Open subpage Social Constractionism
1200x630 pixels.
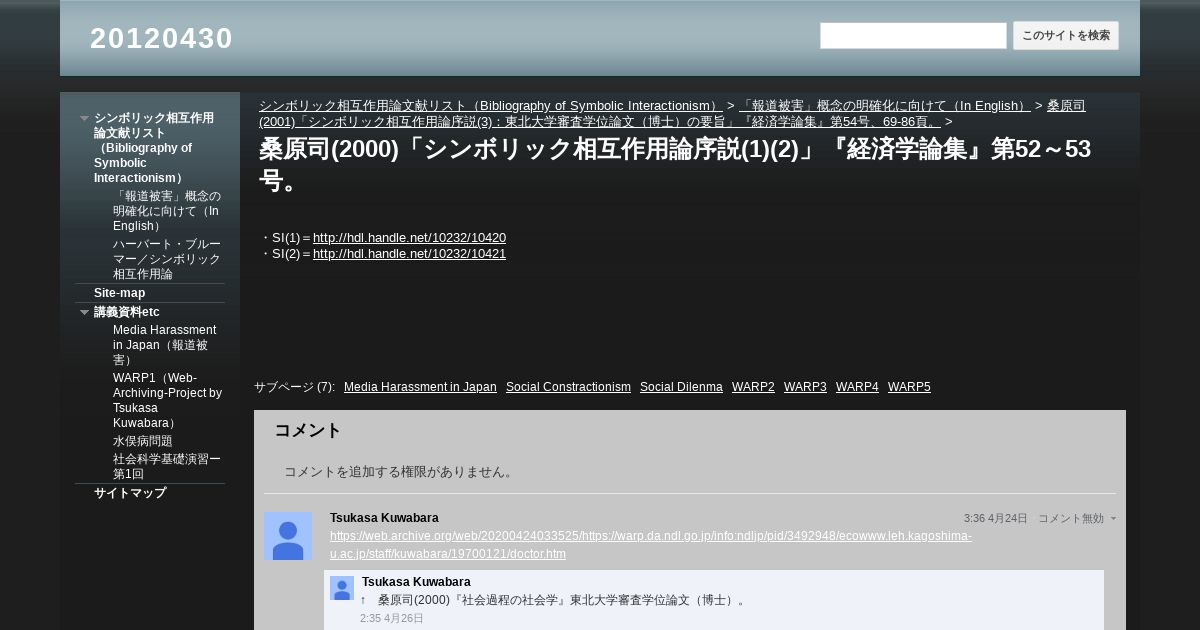[568, 387]
